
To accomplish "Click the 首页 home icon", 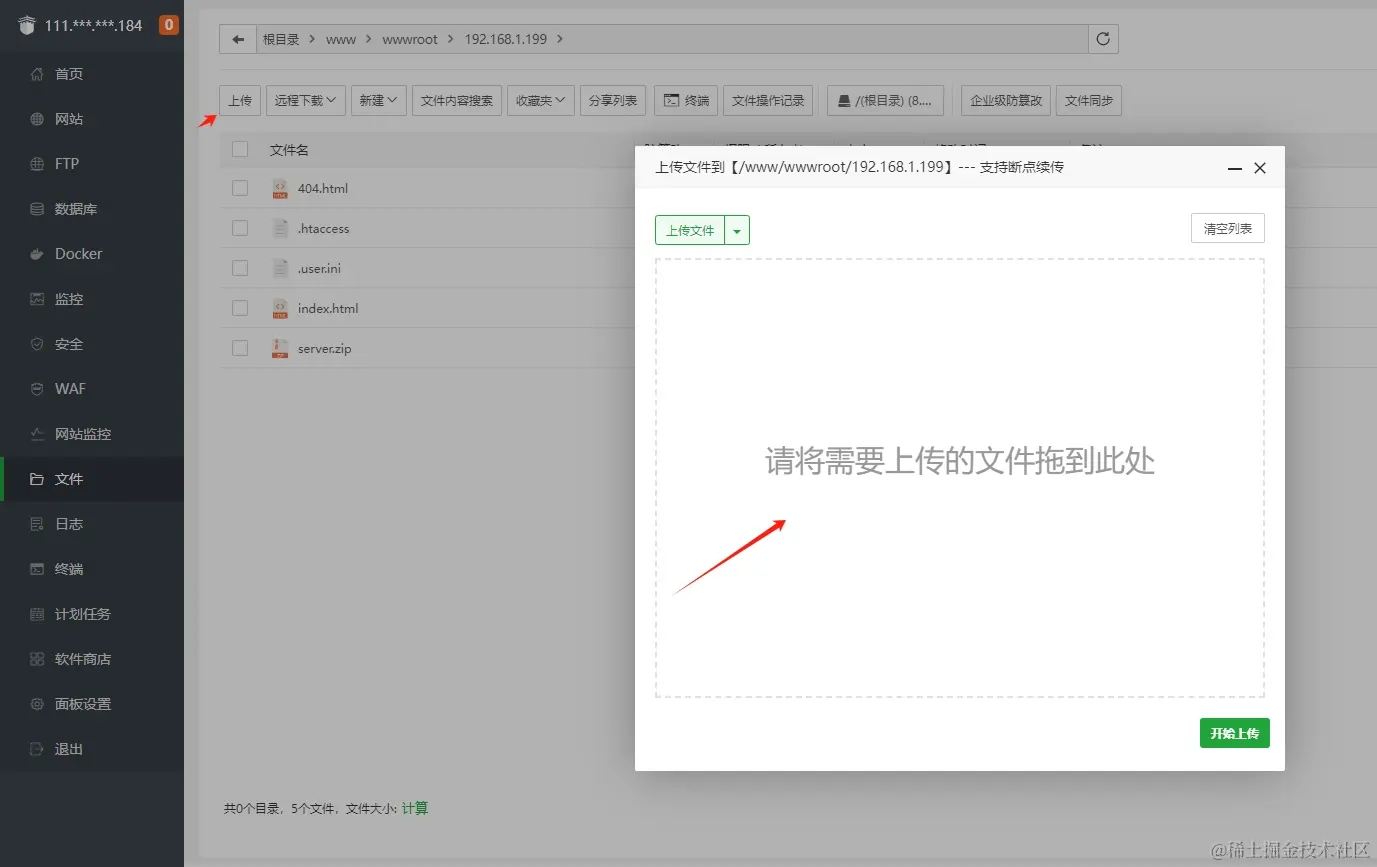I will pyautogui.click(x=37, y=74).
